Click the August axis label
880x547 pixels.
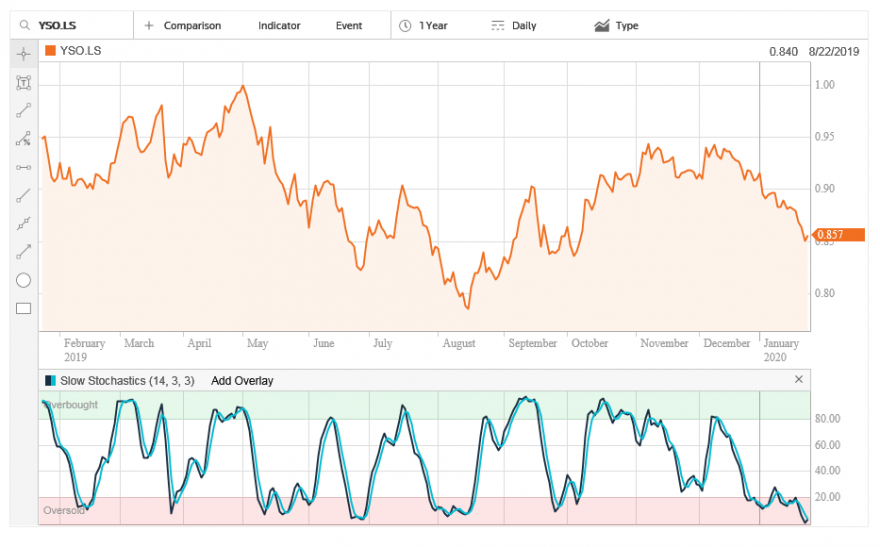(x=459, y=343)
